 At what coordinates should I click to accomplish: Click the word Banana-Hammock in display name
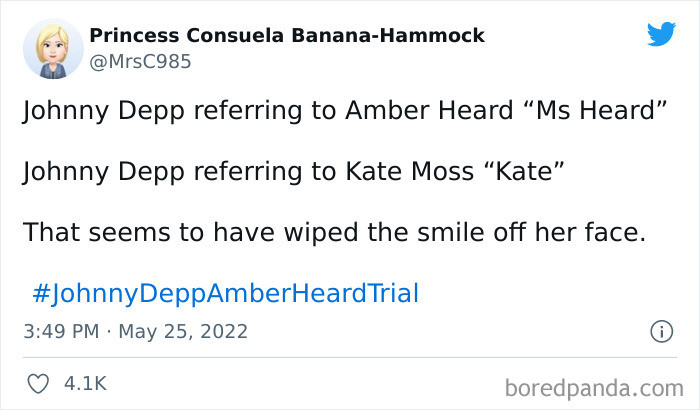tap(388, 35)
